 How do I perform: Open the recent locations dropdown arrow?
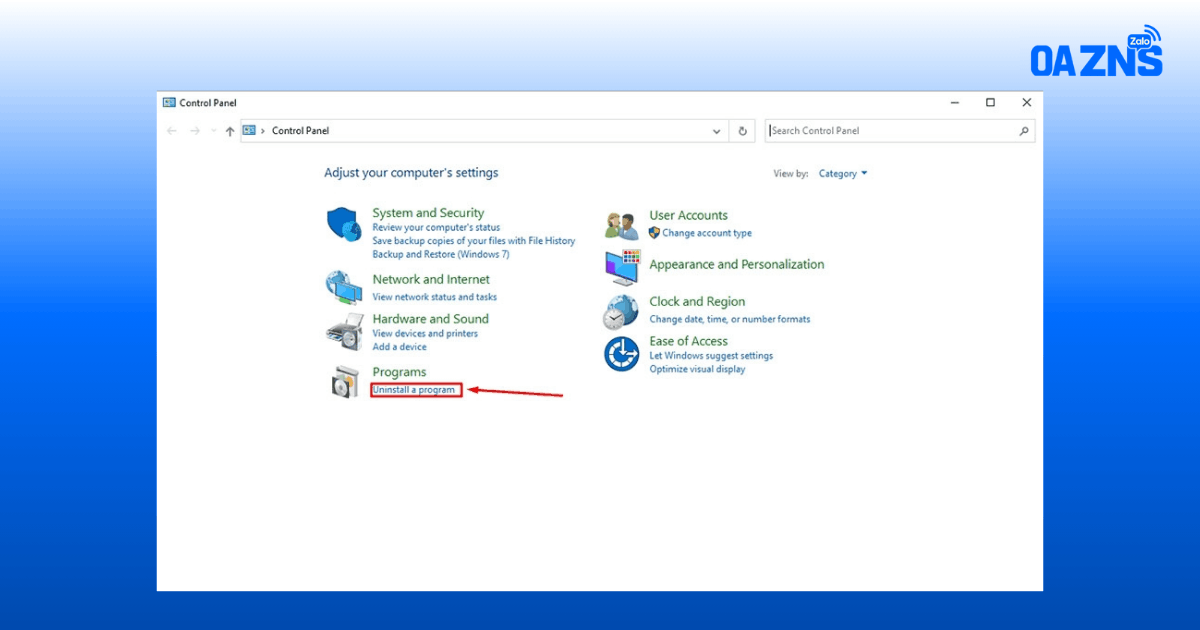pos(213,131)
